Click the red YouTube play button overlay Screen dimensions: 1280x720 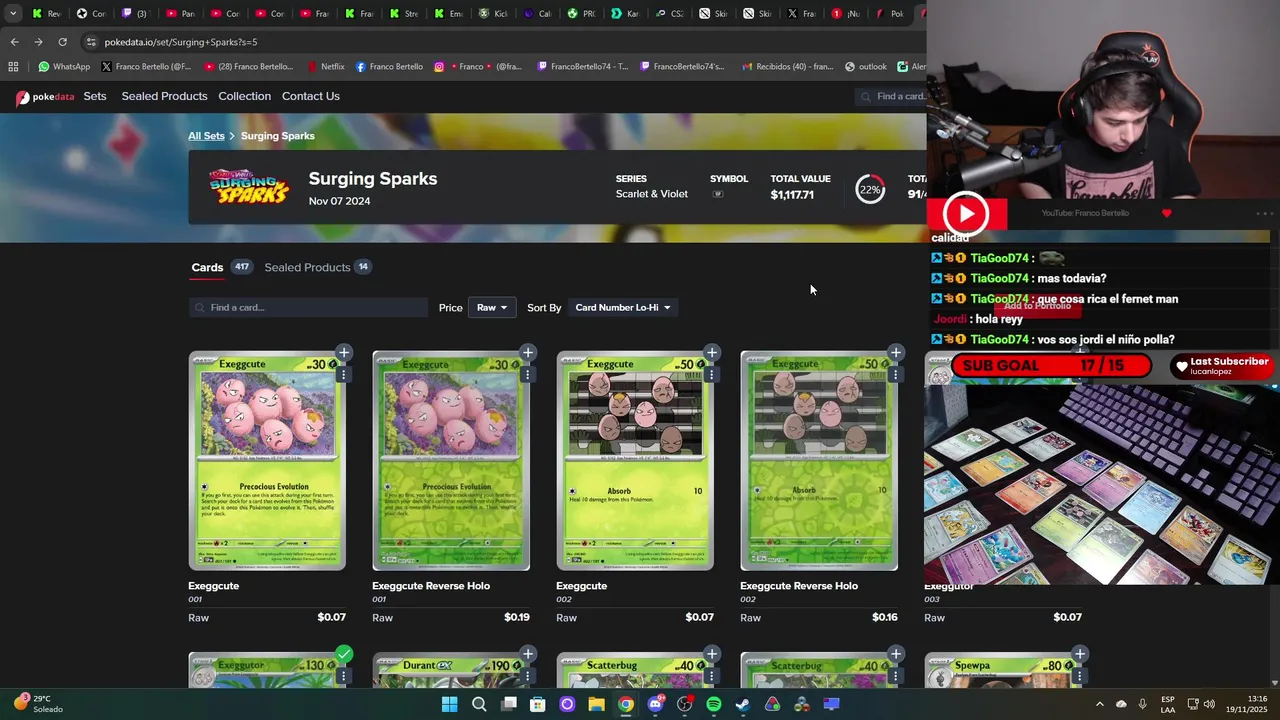(966, 213)
